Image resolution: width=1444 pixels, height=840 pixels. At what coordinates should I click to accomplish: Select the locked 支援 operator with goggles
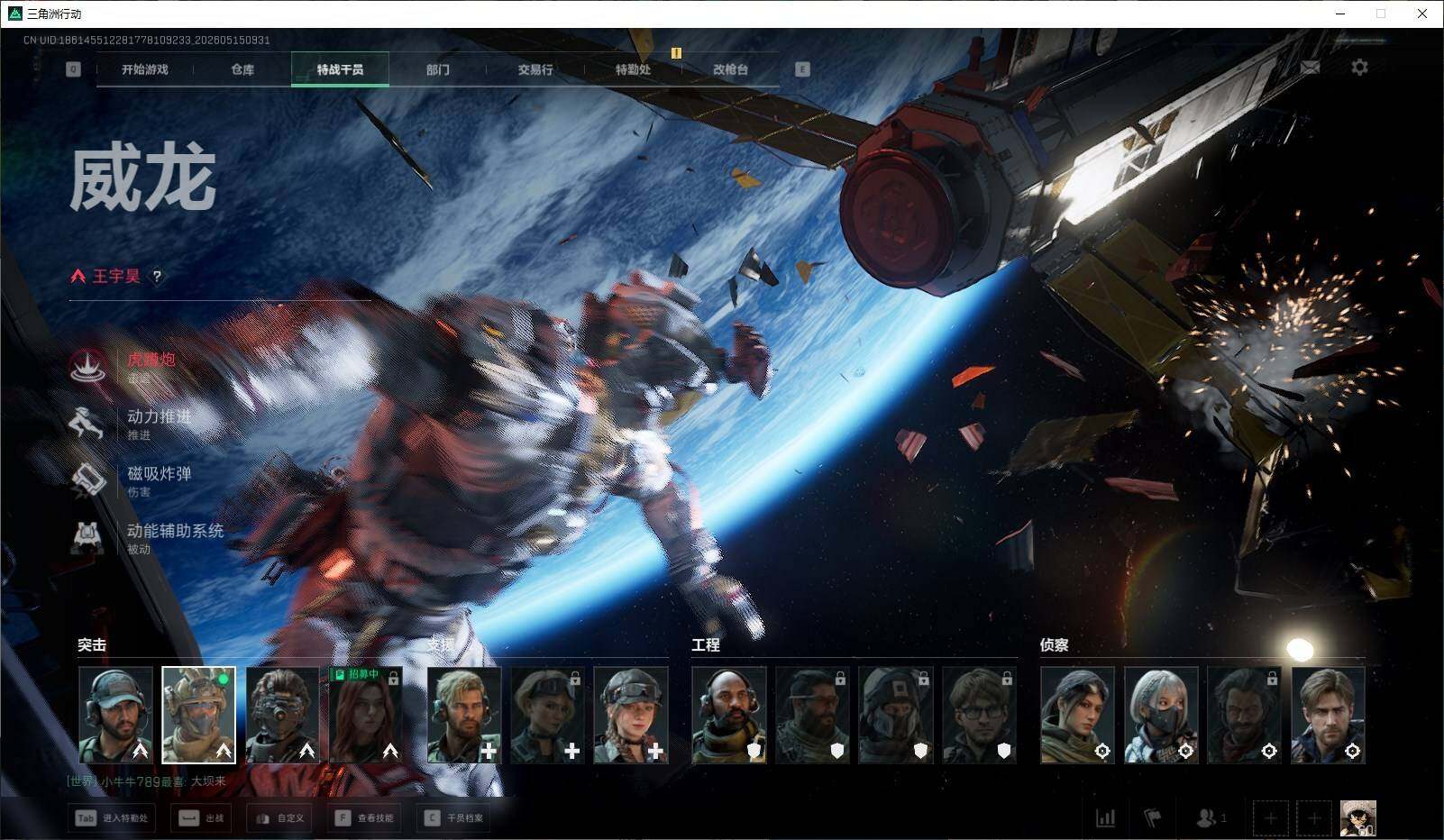click(x=547, y=715)
